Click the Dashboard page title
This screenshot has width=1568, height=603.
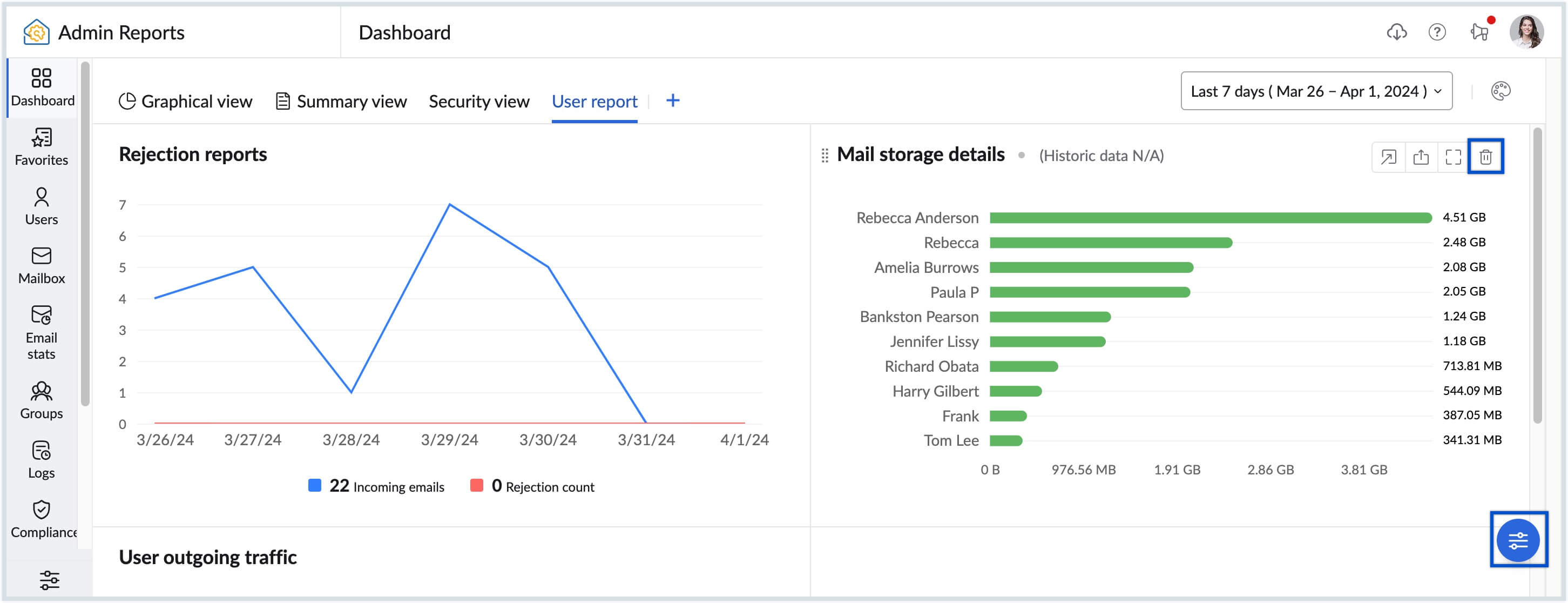point(404,32)
